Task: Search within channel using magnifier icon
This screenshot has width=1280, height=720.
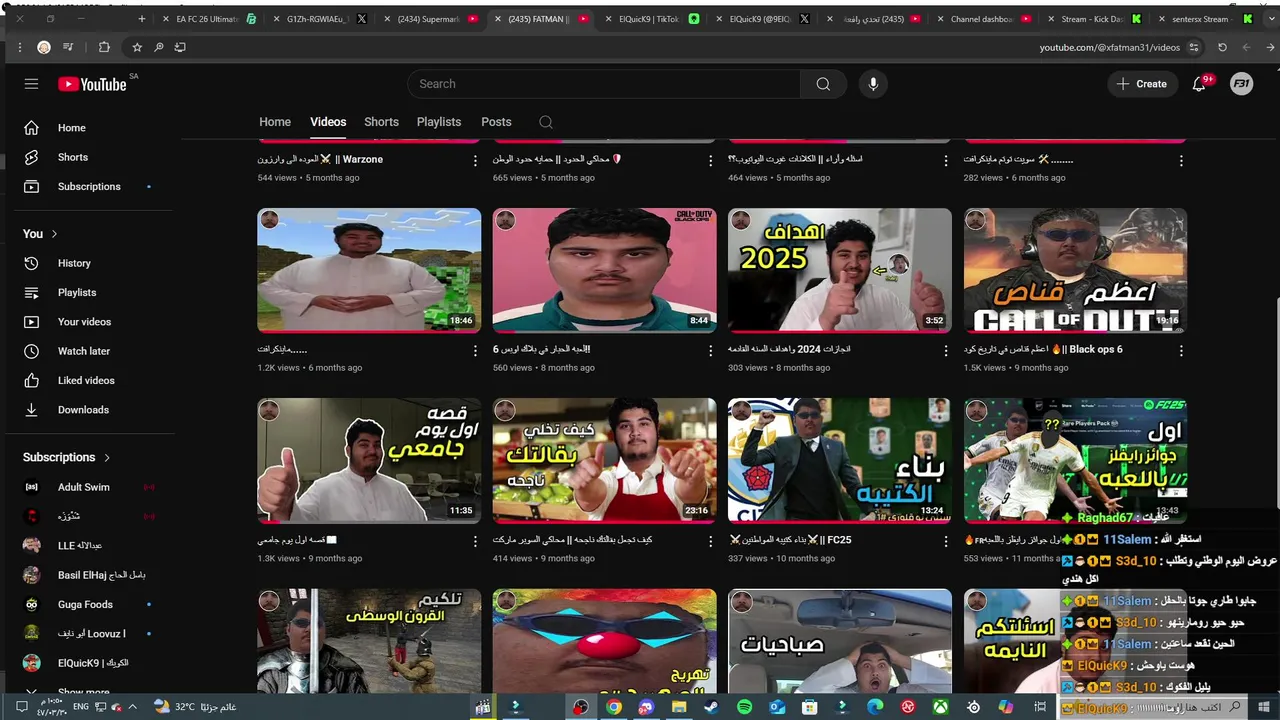Action: click(545, 122)
